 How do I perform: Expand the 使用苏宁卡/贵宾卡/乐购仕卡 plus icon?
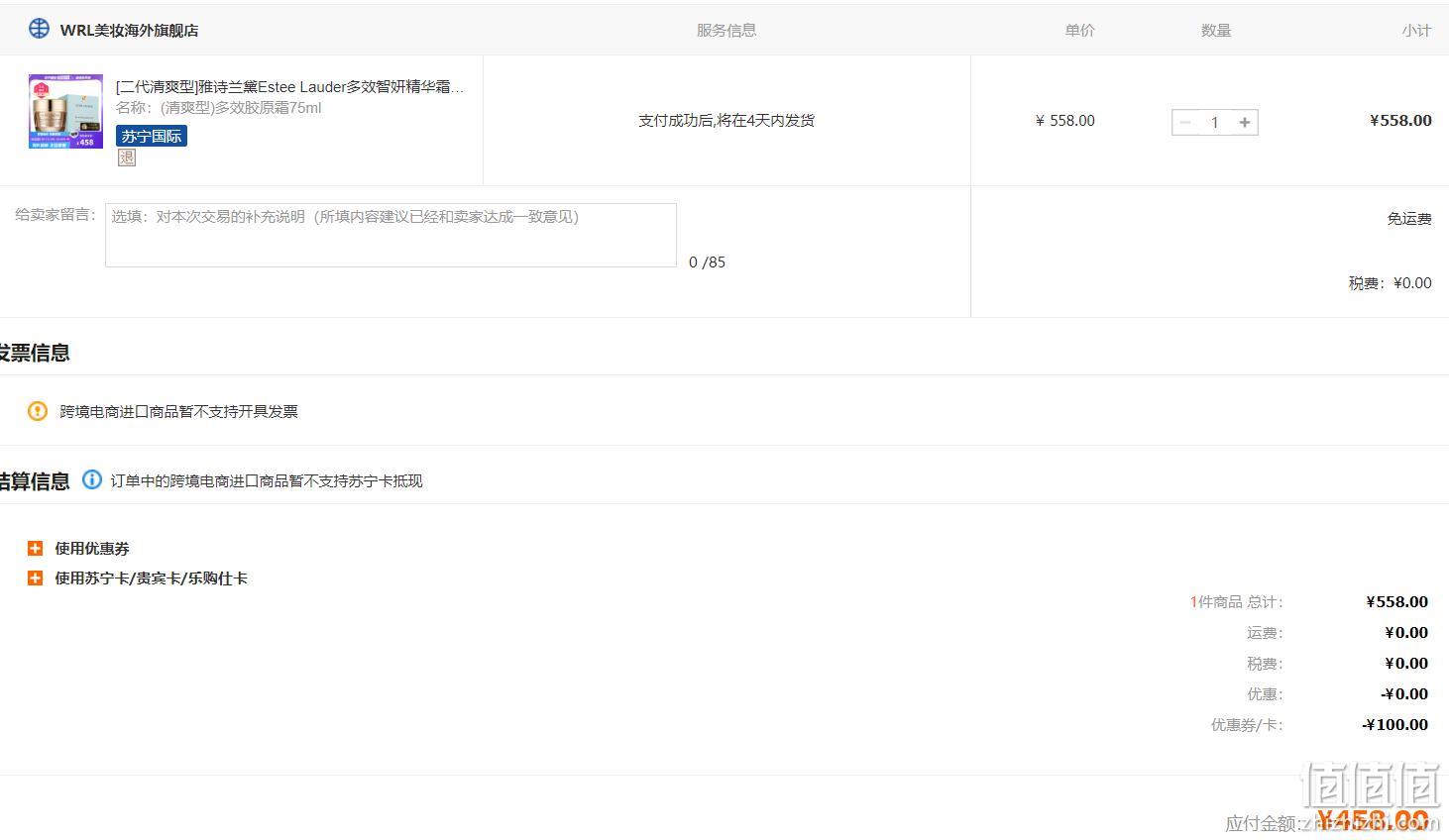(35, 577)
